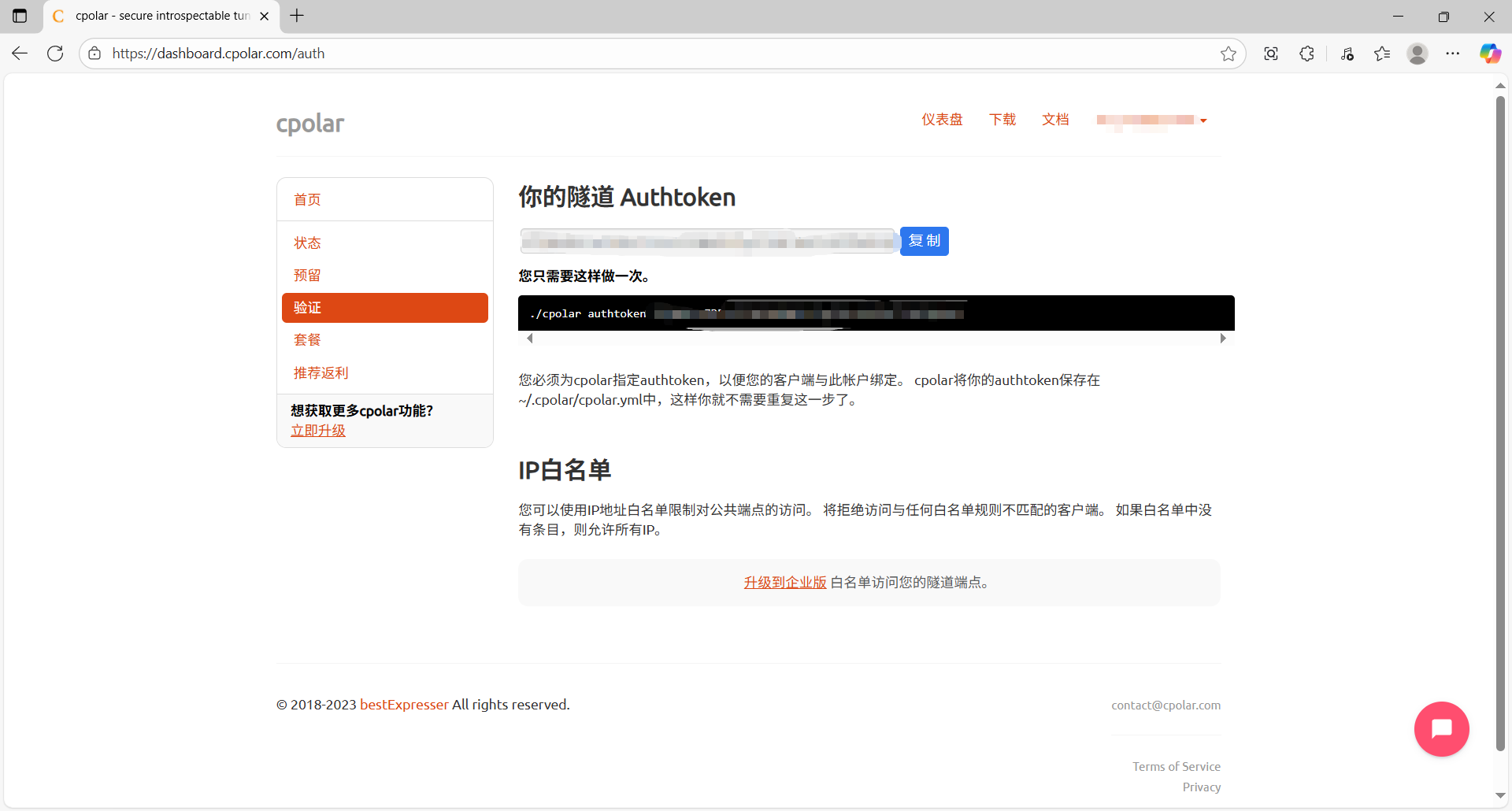The height and width of the screenshot is (811, 1512).
Task: Open the 下载 download page
Action: (x=1002, y=120)
